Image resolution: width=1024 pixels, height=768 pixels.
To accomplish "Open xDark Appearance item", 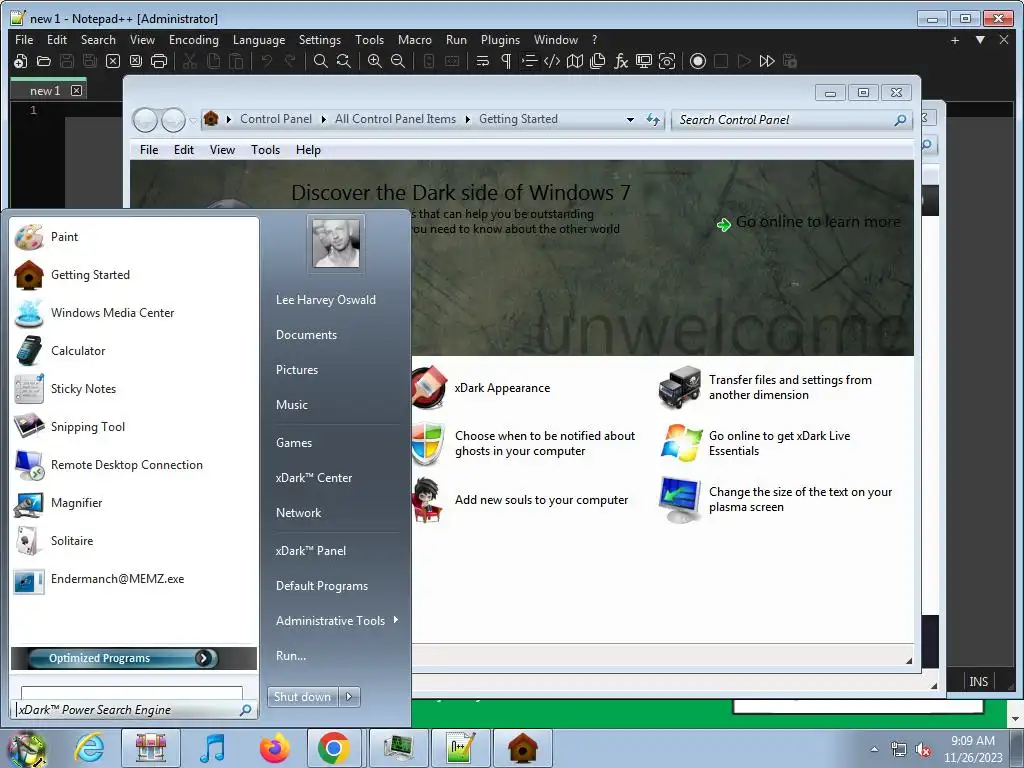I will pos(502,388).
